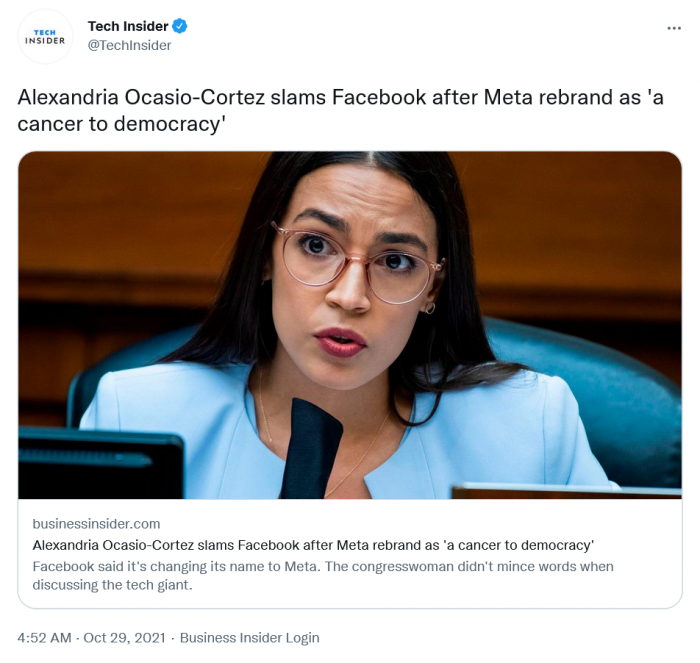Click the blue verified checkmark badge
The image size is (700, 663).
click(x=179, y=26)
